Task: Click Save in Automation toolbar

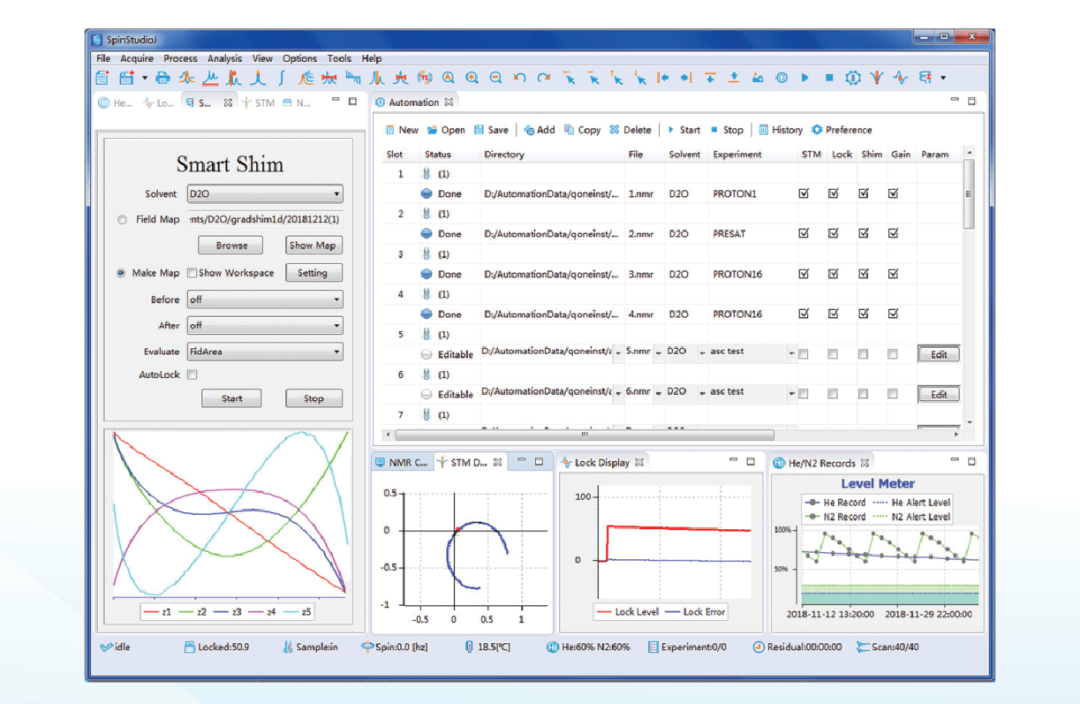Action: [491, 130]
